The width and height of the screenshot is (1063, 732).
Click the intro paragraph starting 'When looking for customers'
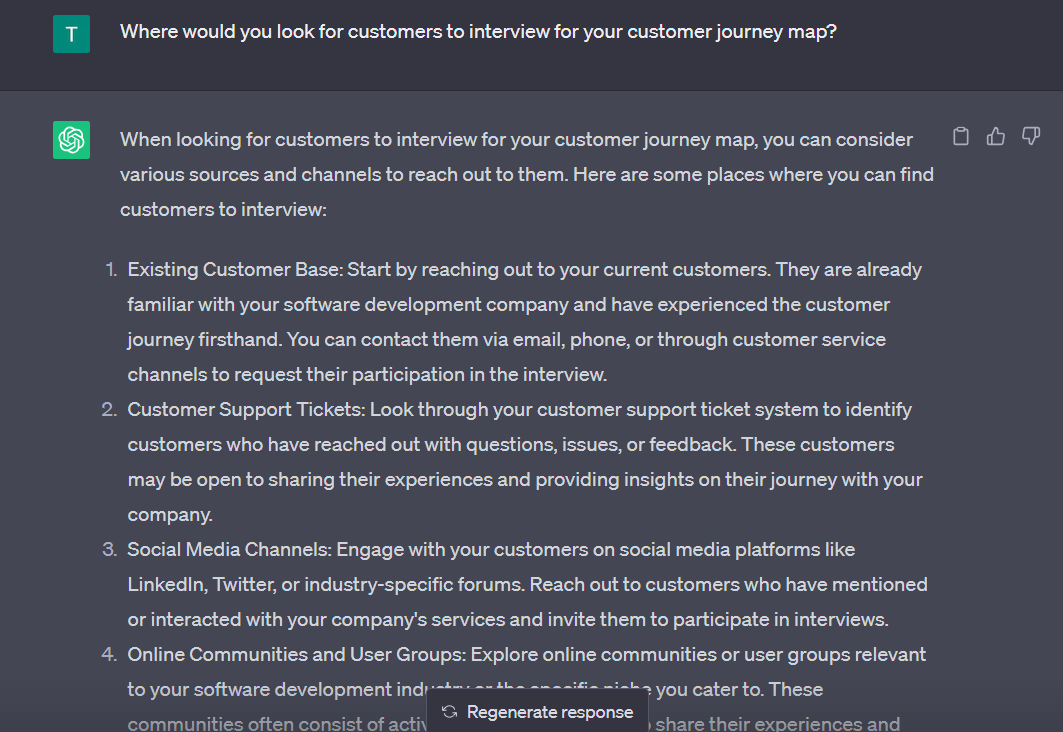(x=527, y=174)
